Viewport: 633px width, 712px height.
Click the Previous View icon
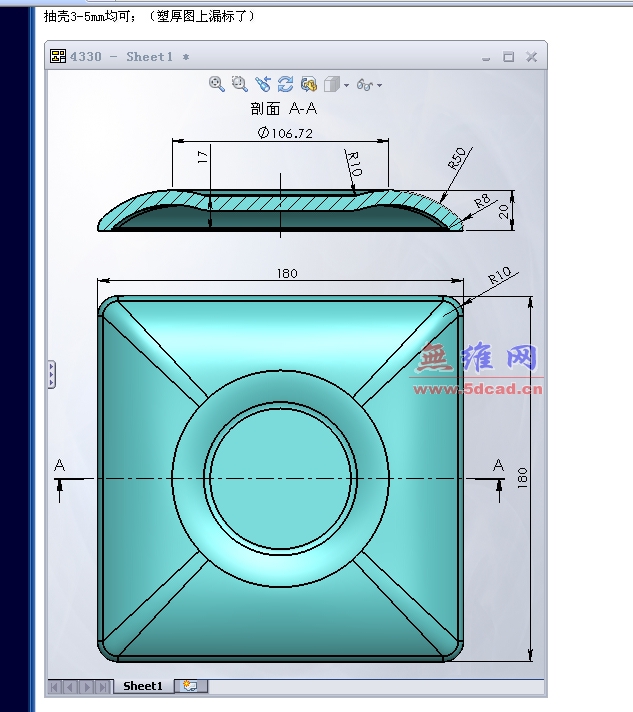262,84
